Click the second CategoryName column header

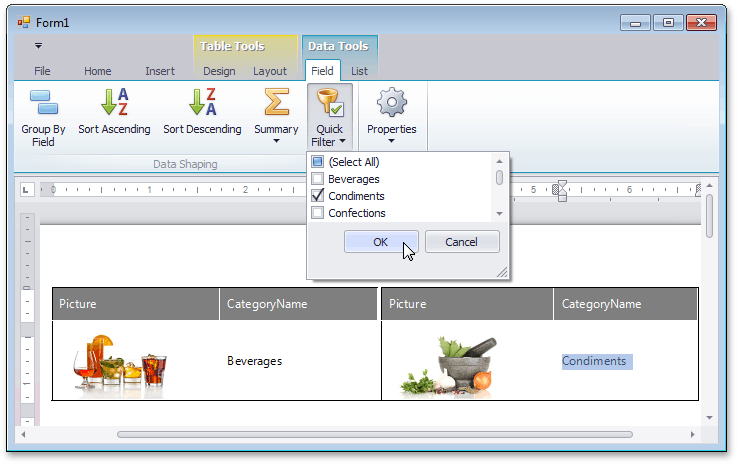[x=626, y=304]
